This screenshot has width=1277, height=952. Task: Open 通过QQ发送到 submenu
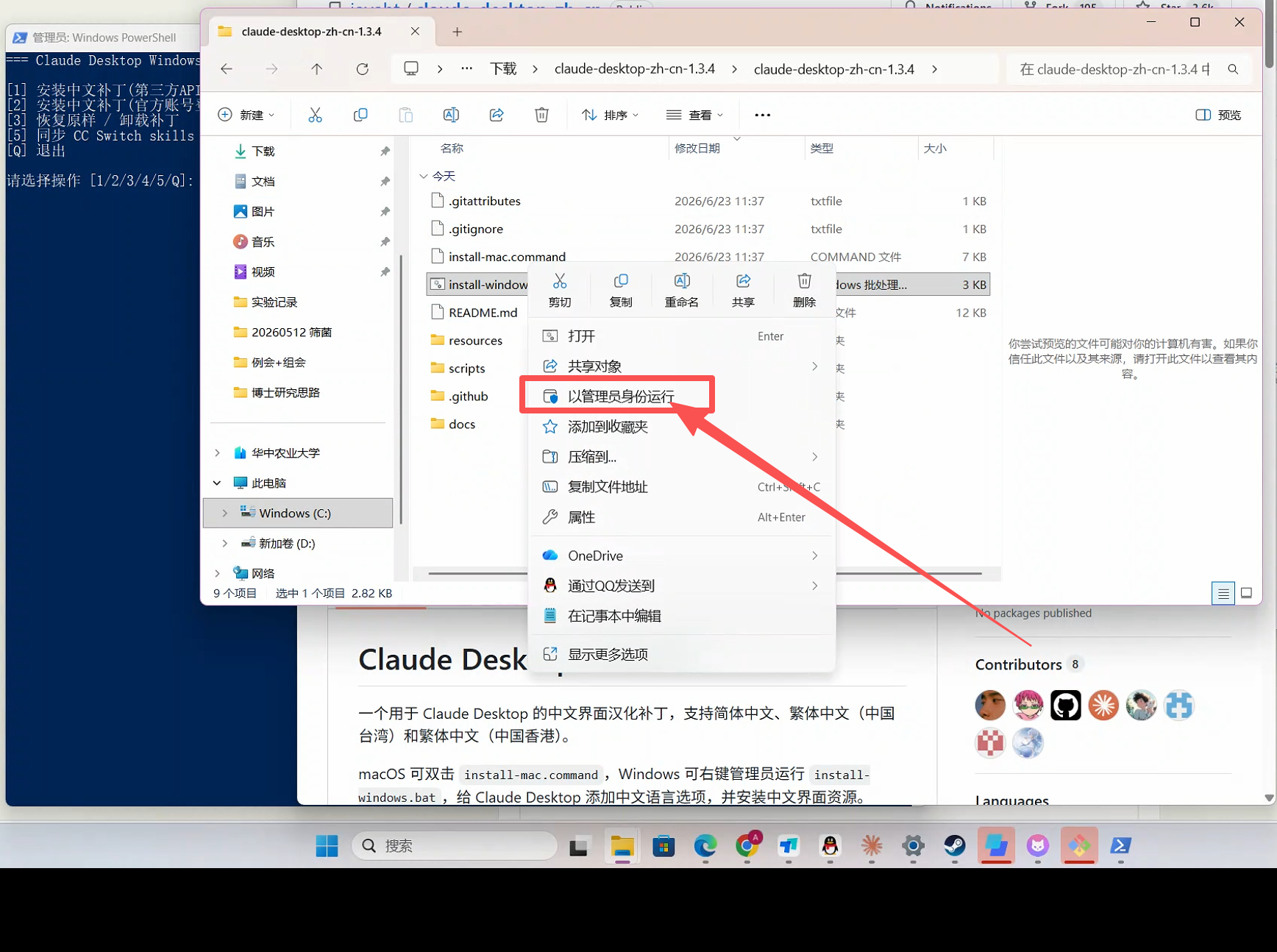point(682,586)
